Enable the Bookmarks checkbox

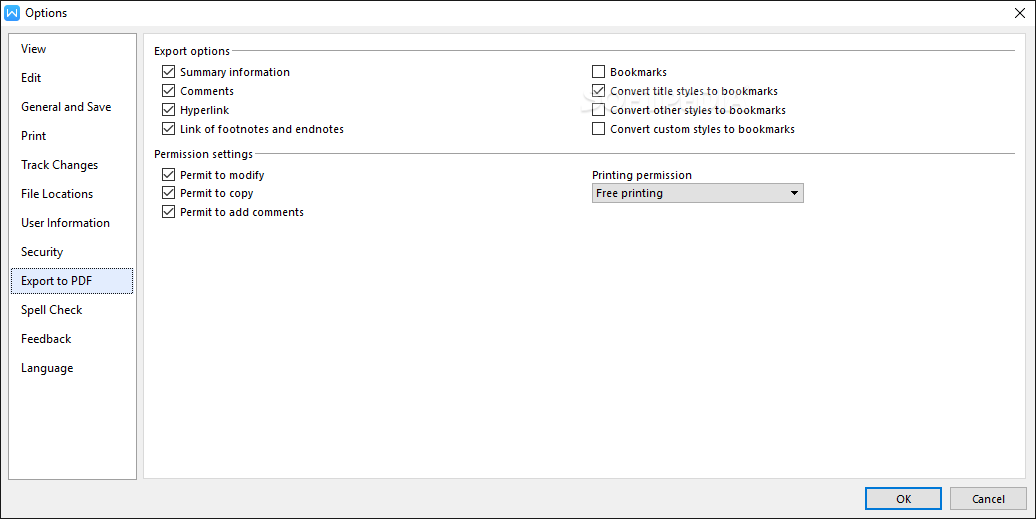point(599,71)
